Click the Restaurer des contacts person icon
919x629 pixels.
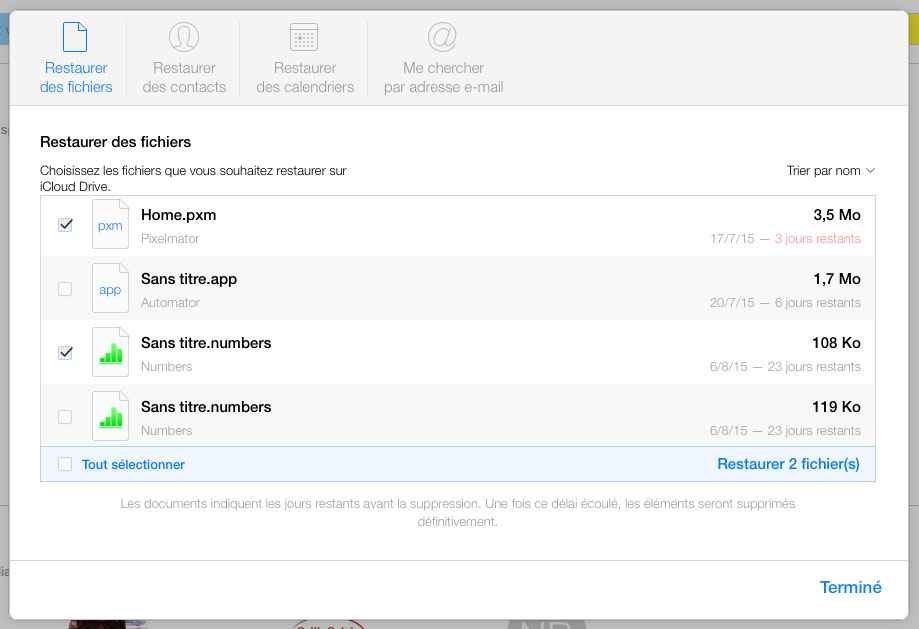[x=184, y=37]
